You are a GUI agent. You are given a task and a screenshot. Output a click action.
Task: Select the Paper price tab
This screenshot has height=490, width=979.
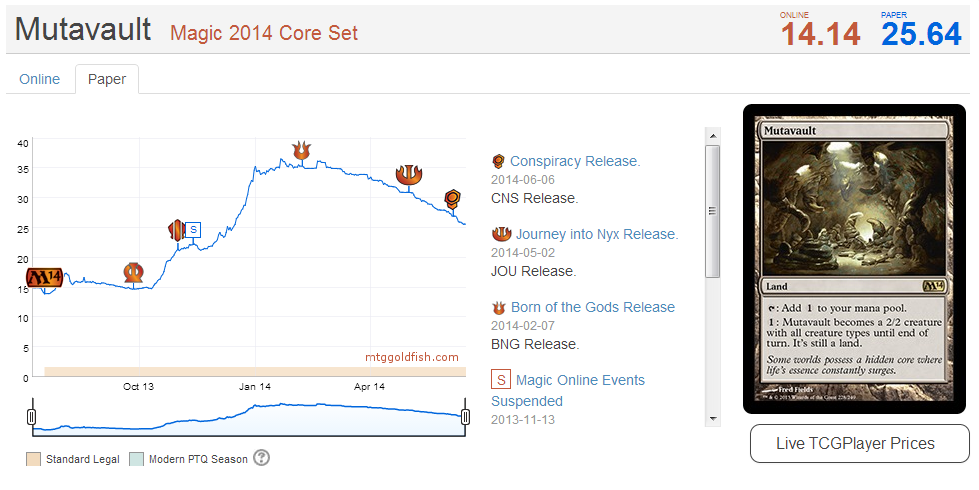click(107, 79)
